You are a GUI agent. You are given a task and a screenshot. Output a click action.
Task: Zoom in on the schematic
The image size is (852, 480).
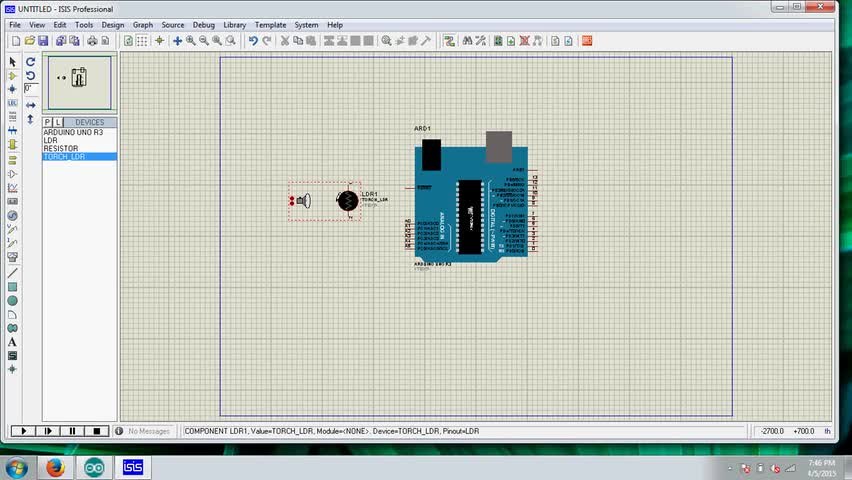tap(191, 41)
